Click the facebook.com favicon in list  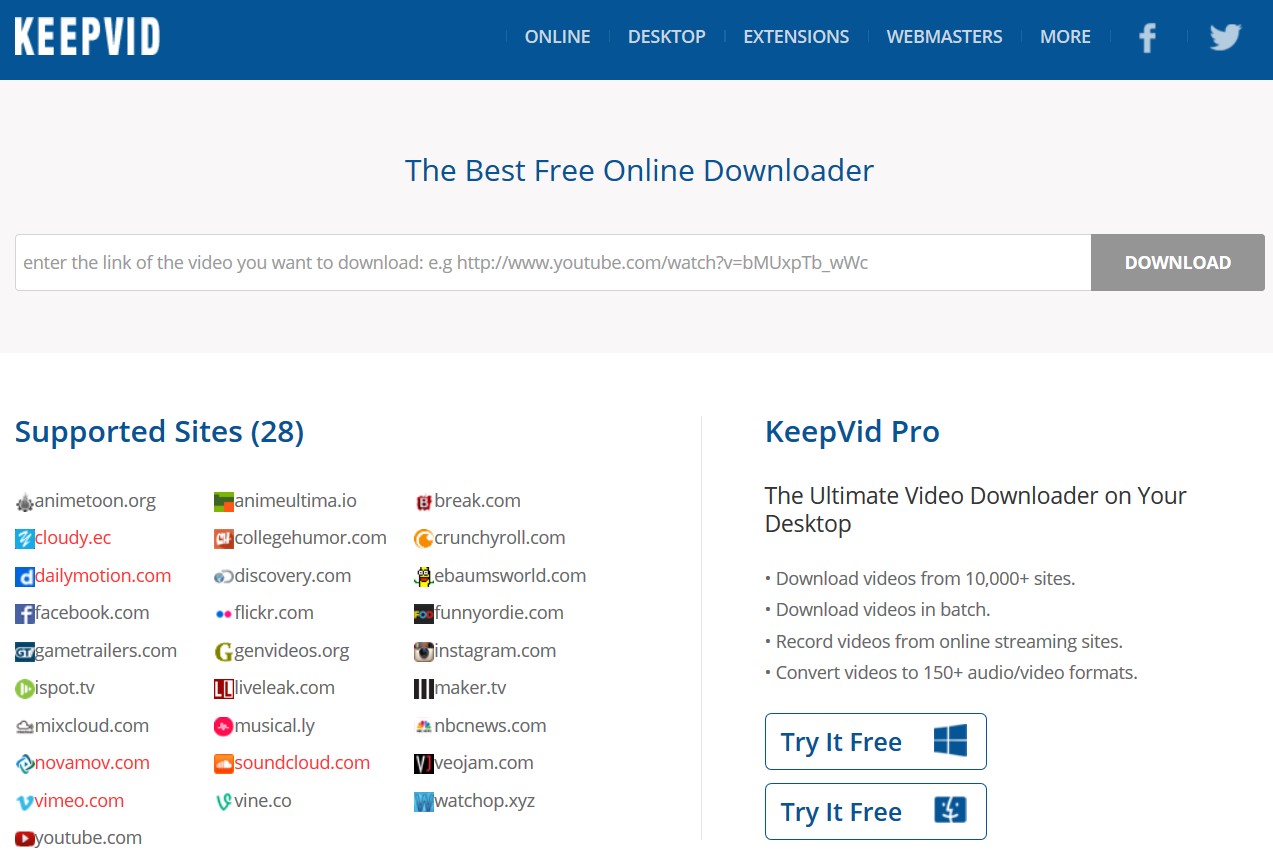point(25,614)
